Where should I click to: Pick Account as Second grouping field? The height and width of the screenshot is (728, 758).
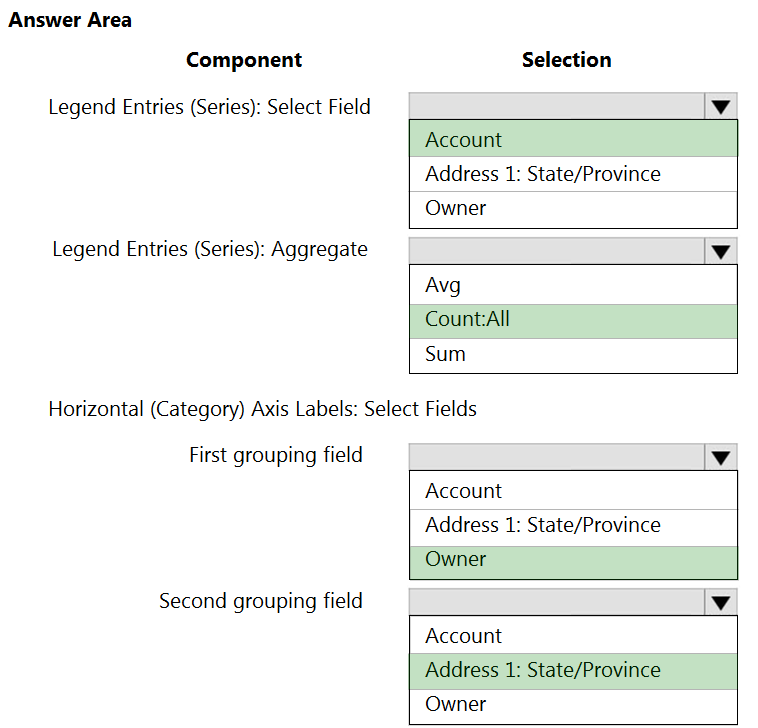572,636
